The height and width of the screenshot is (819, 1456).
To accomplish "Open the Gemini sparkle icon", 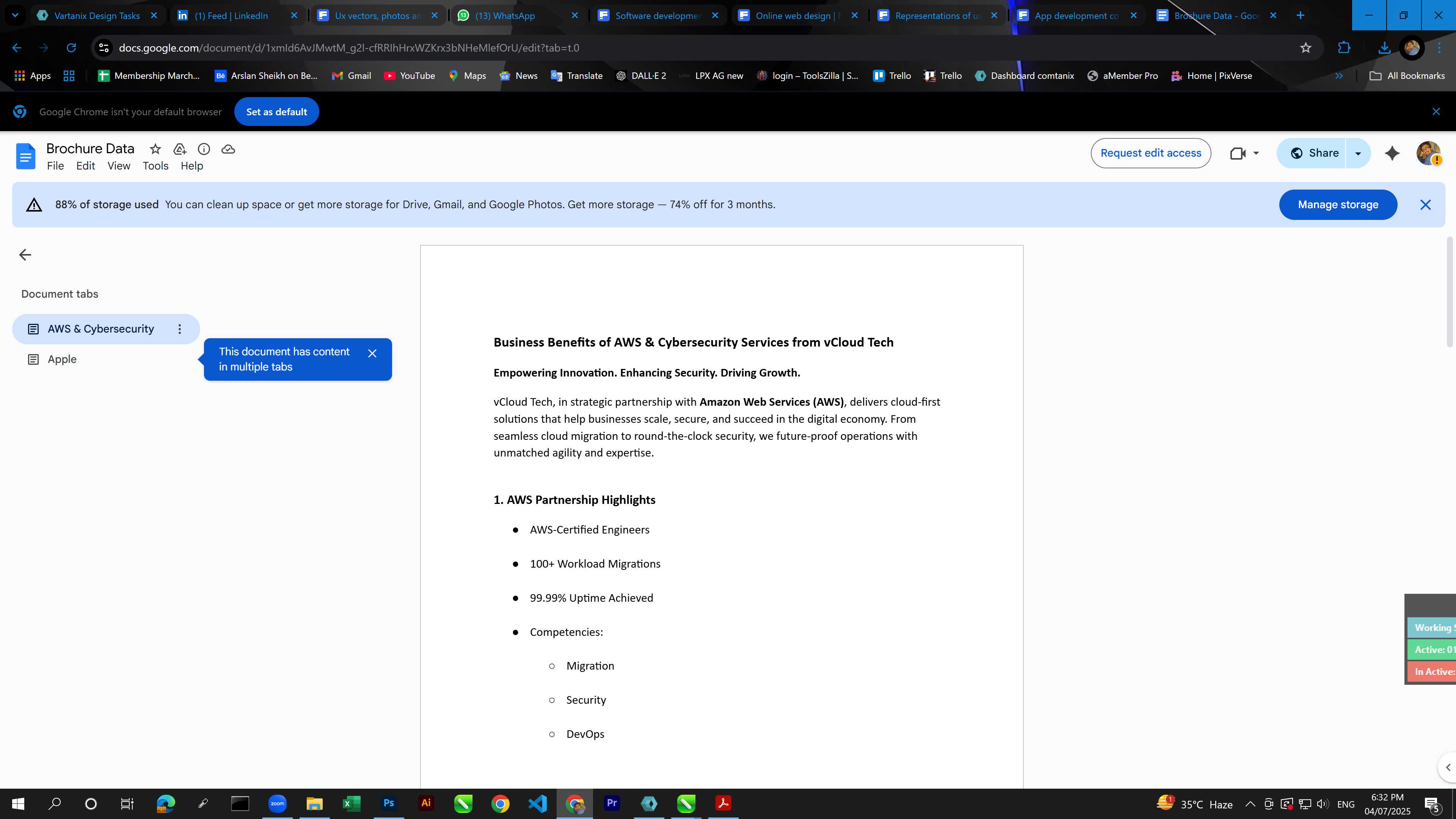I will [x=1392, y=153].
